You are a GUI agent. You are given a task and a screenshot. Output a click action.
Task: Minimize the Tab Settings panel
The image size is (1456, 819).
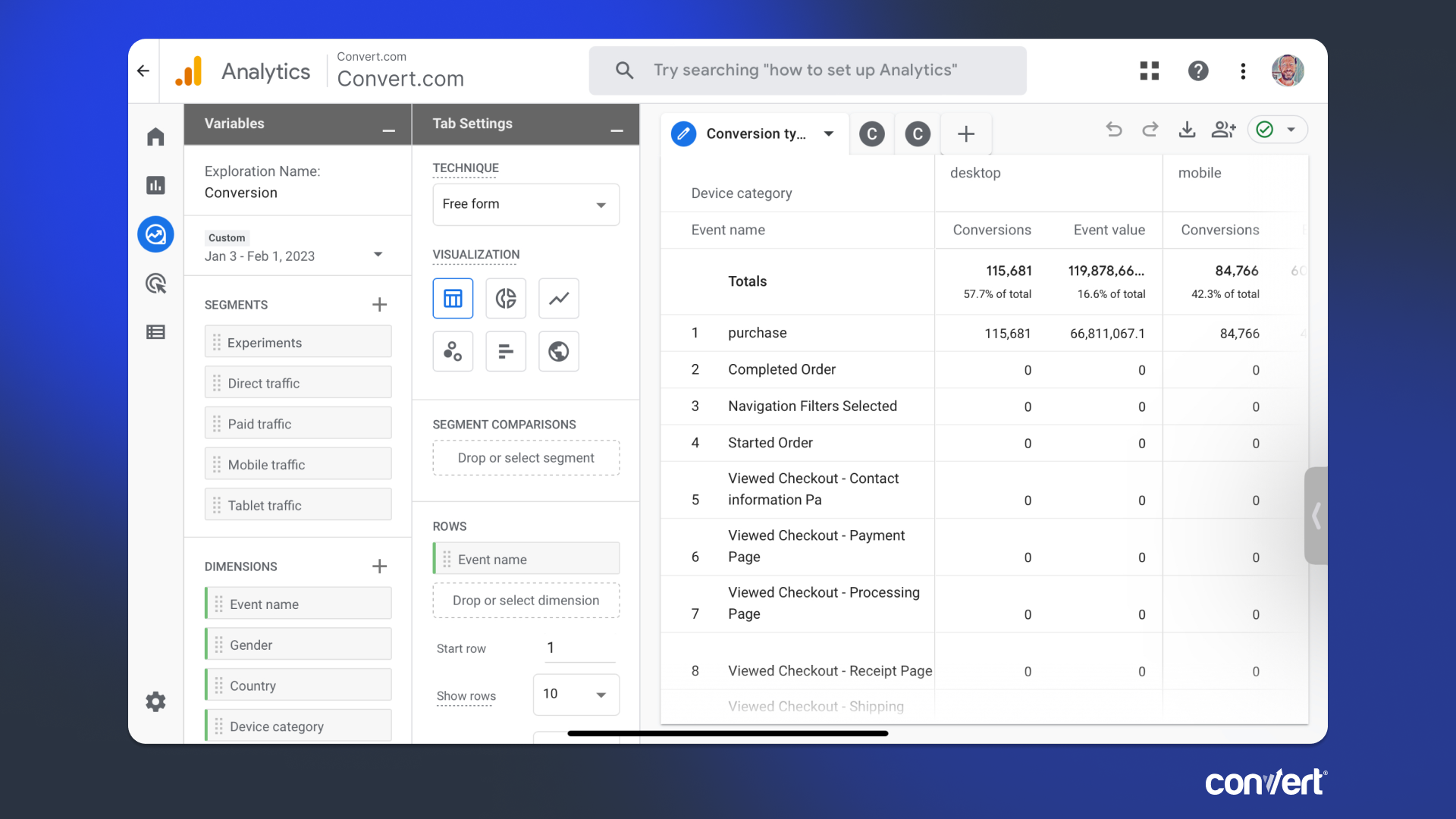tap(617, 130)
